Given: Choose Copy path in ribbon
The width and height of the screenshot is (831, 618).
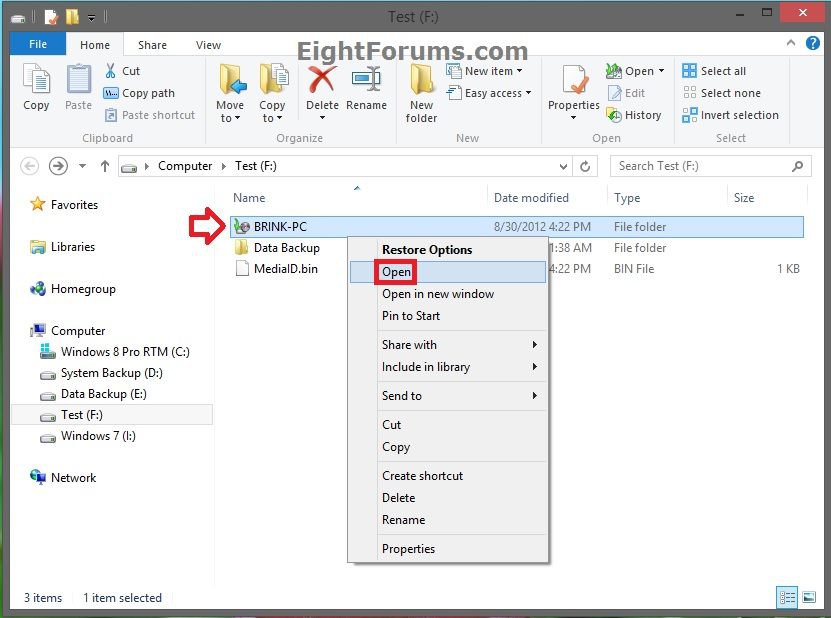Looking at the screenshot, I should (139, 93).
